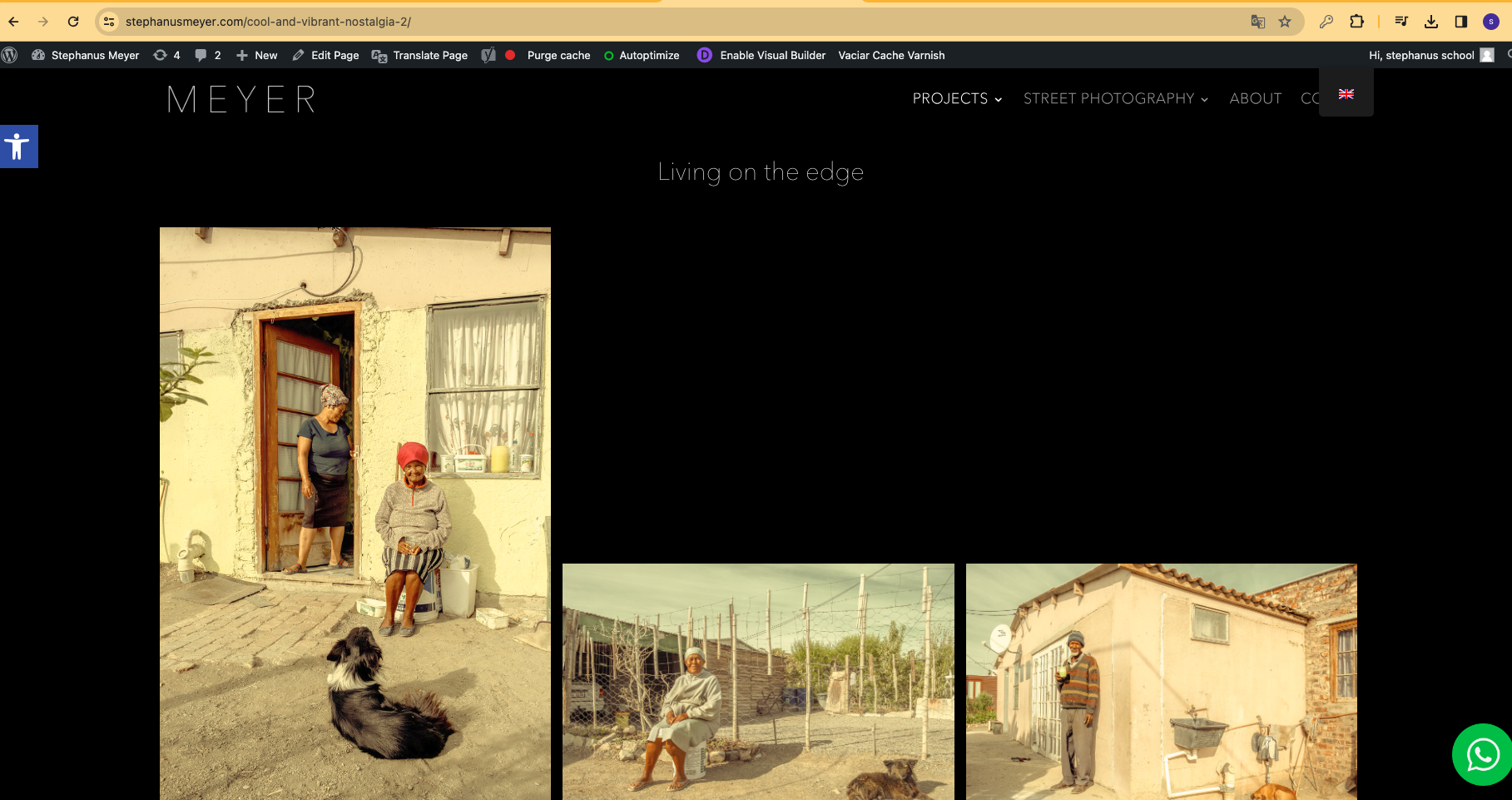1512x800 pixels.
Task: Open the Chrome profile avatar
Action: coord(1491,22)
